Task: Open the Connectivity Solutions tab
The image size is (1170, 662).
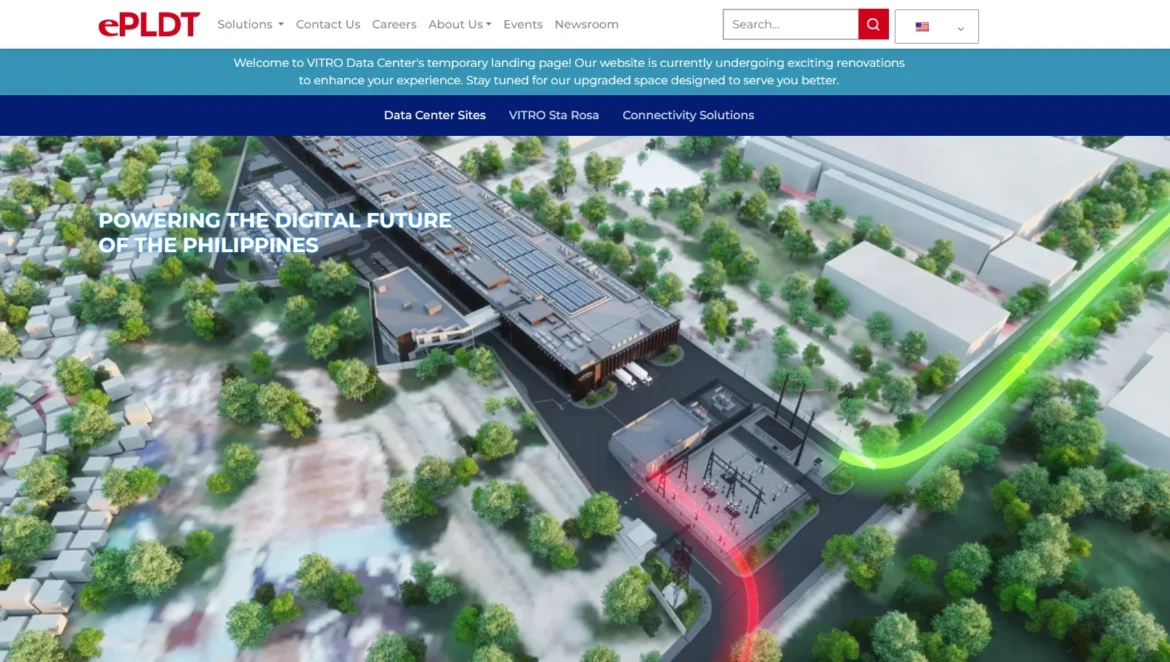Action: click(x=688, y=115)
